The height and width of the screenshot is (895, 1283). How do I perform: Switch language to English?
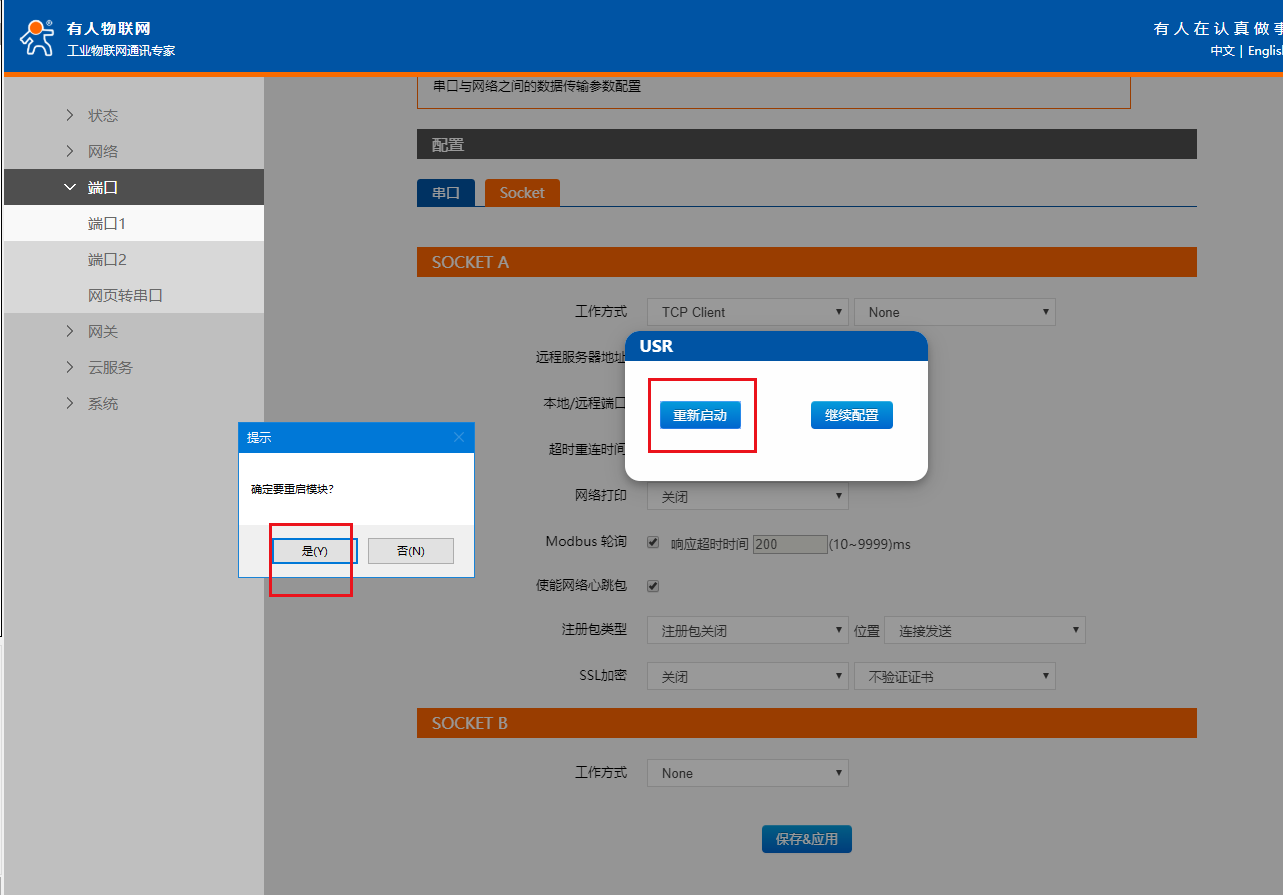[1264, 51]
